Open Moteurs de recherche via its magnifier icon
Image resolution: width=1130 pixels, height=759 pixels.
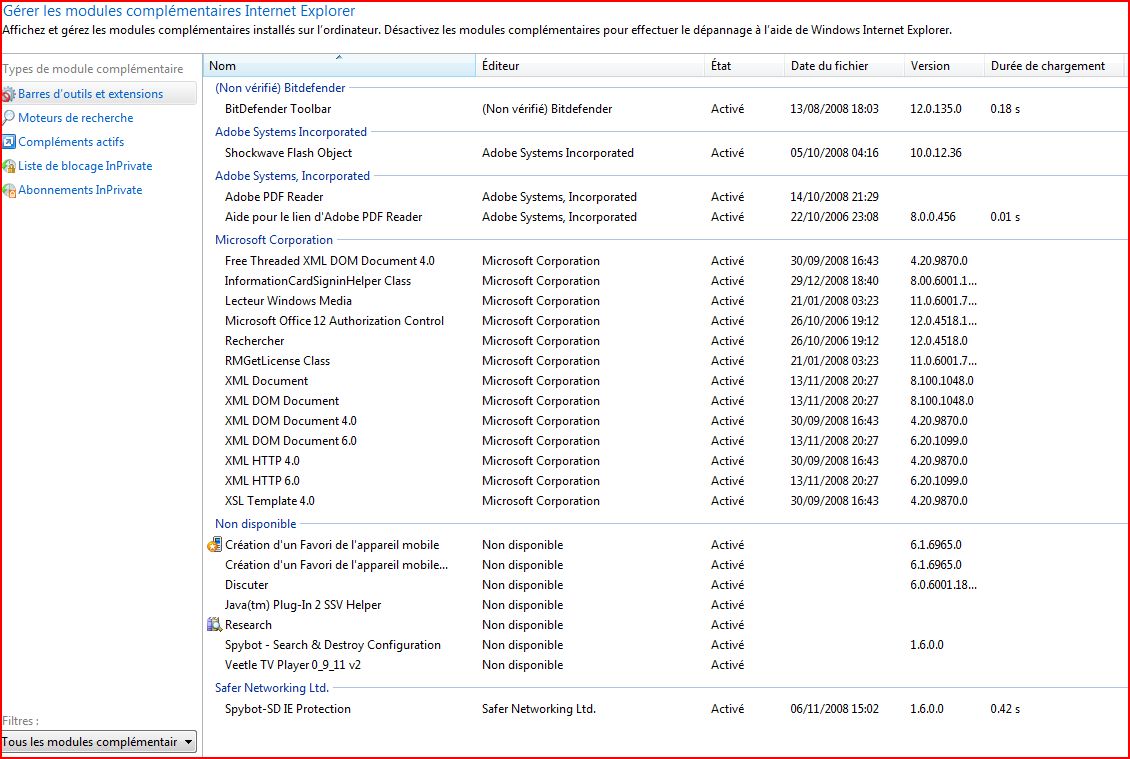[x=9, y=117]
